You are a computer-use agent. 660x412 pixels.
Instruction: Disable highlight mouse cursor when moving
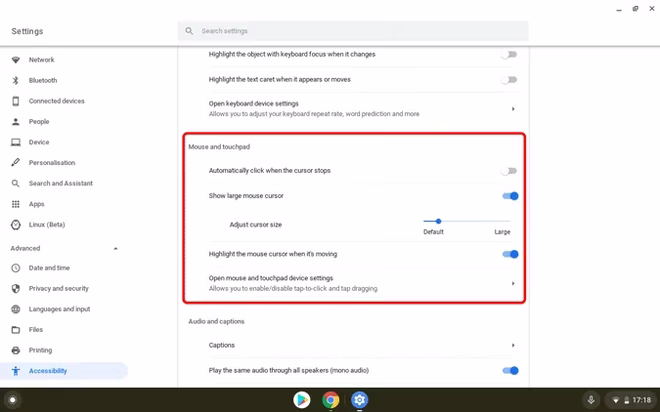(510, 254)
